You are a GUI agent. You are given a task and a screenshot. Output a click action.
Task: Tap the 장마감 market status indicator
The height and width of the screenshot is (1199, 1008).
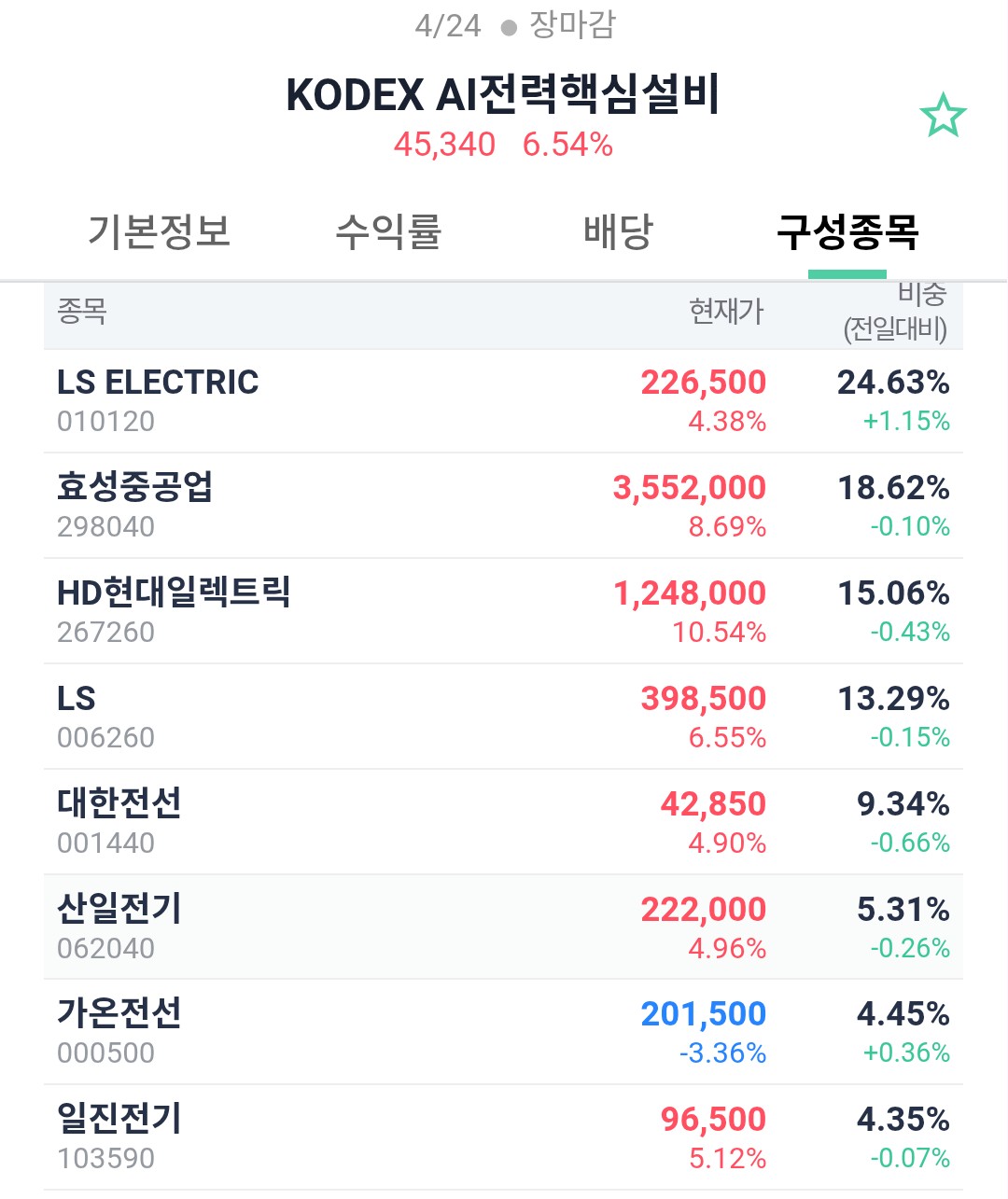[x=560, y=25]
